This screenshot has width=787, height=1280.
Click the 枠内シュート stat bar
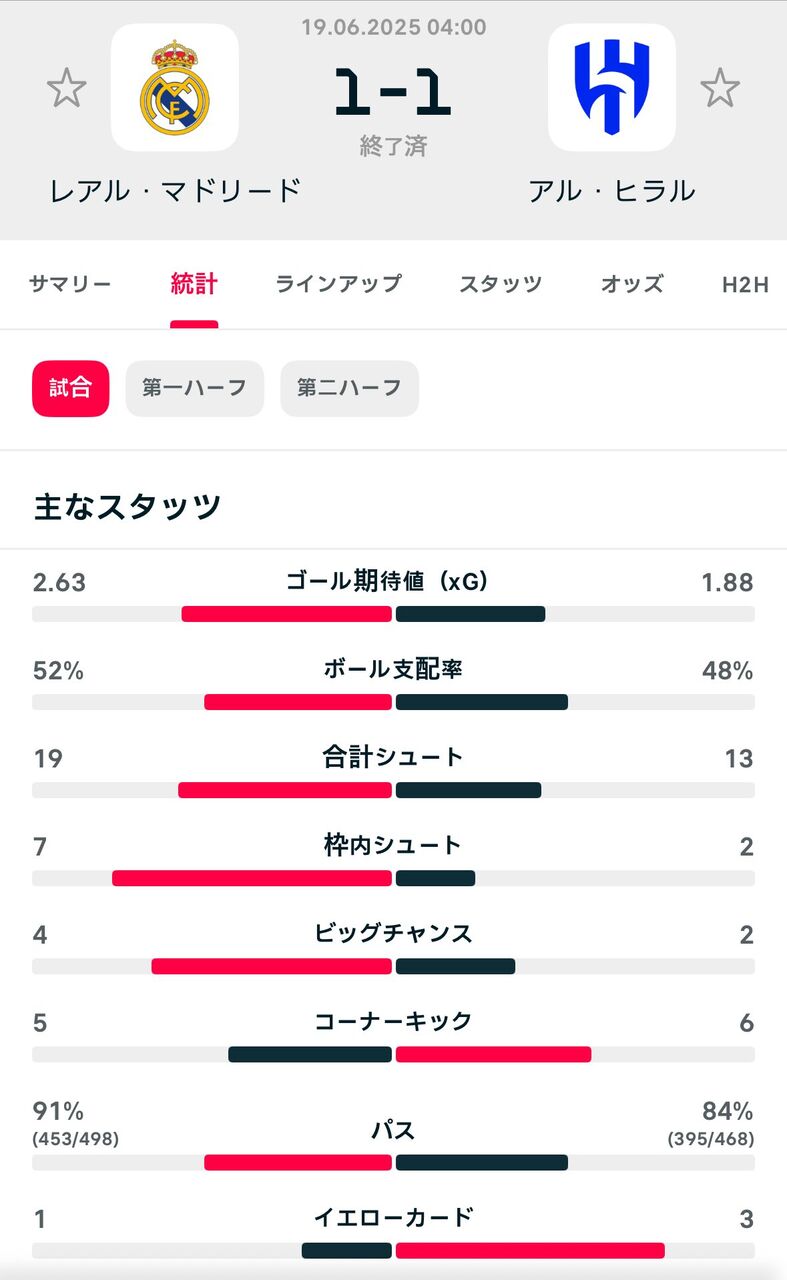click(x=393, y=878)
